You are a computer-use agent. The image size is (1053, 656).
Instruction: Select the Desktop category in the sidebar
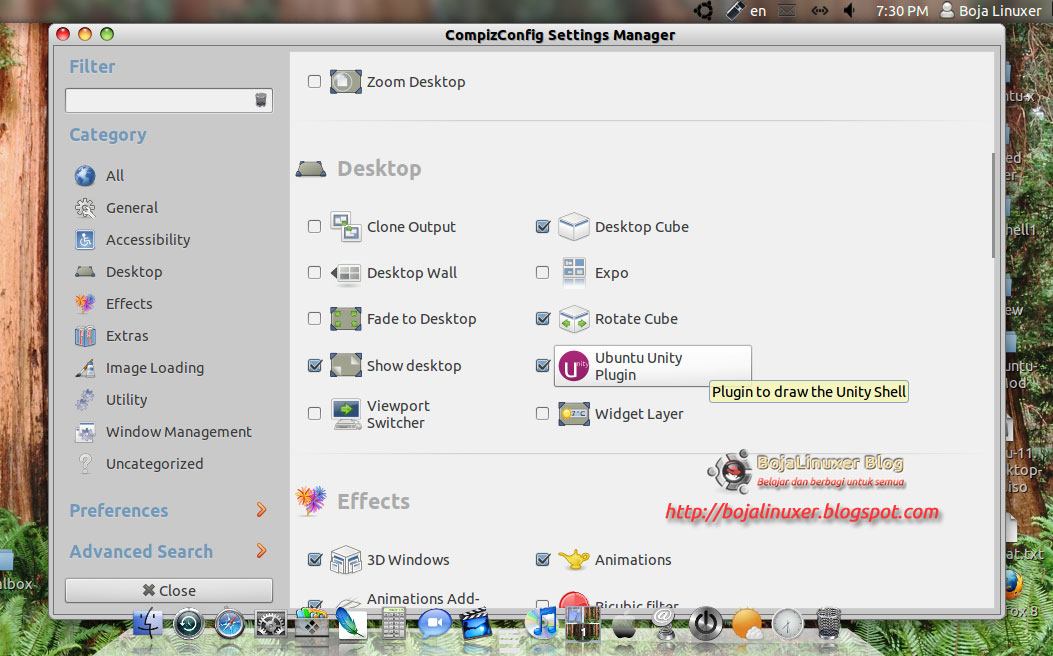tap(131, 271)
